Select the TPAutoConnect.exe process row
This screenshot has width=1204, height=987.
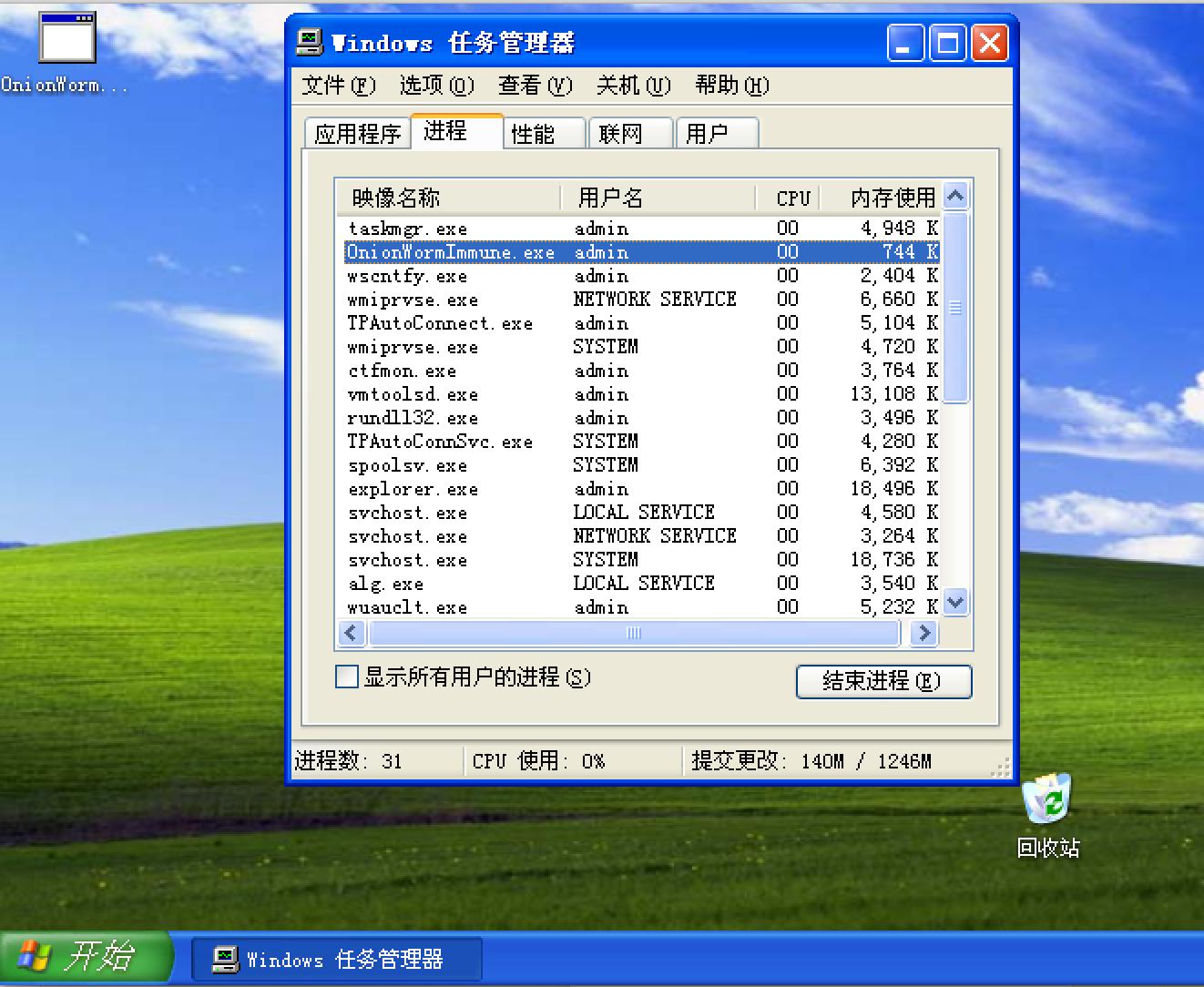click(x=641, y=323)
